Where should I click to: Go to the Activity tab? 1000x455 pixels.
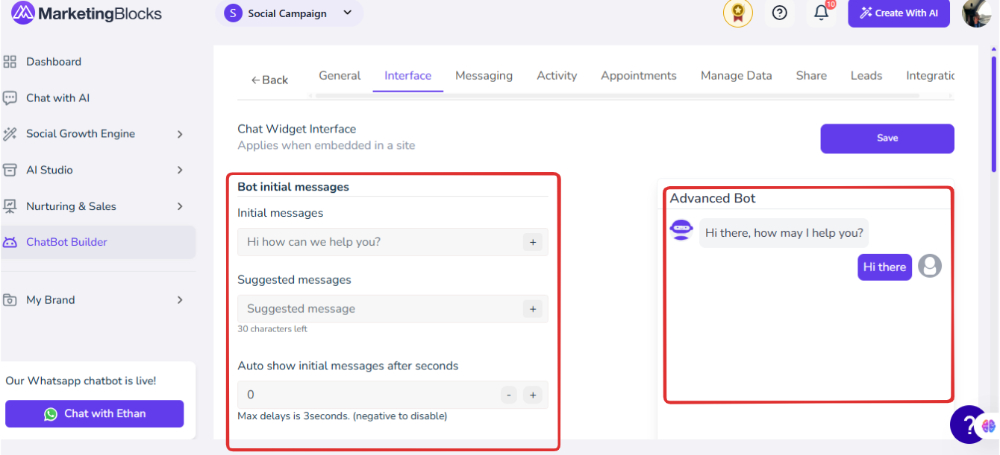[x=557, y=75]
